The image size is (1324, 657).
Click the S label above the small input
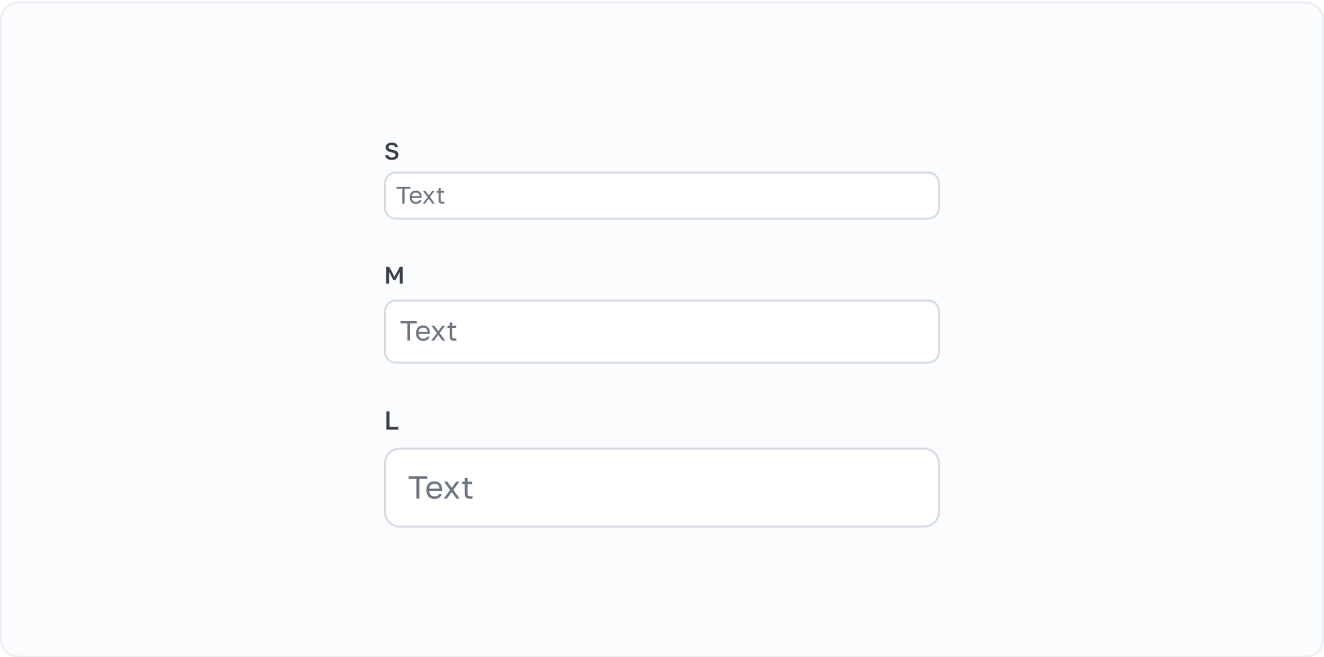[x=392, y=152]
